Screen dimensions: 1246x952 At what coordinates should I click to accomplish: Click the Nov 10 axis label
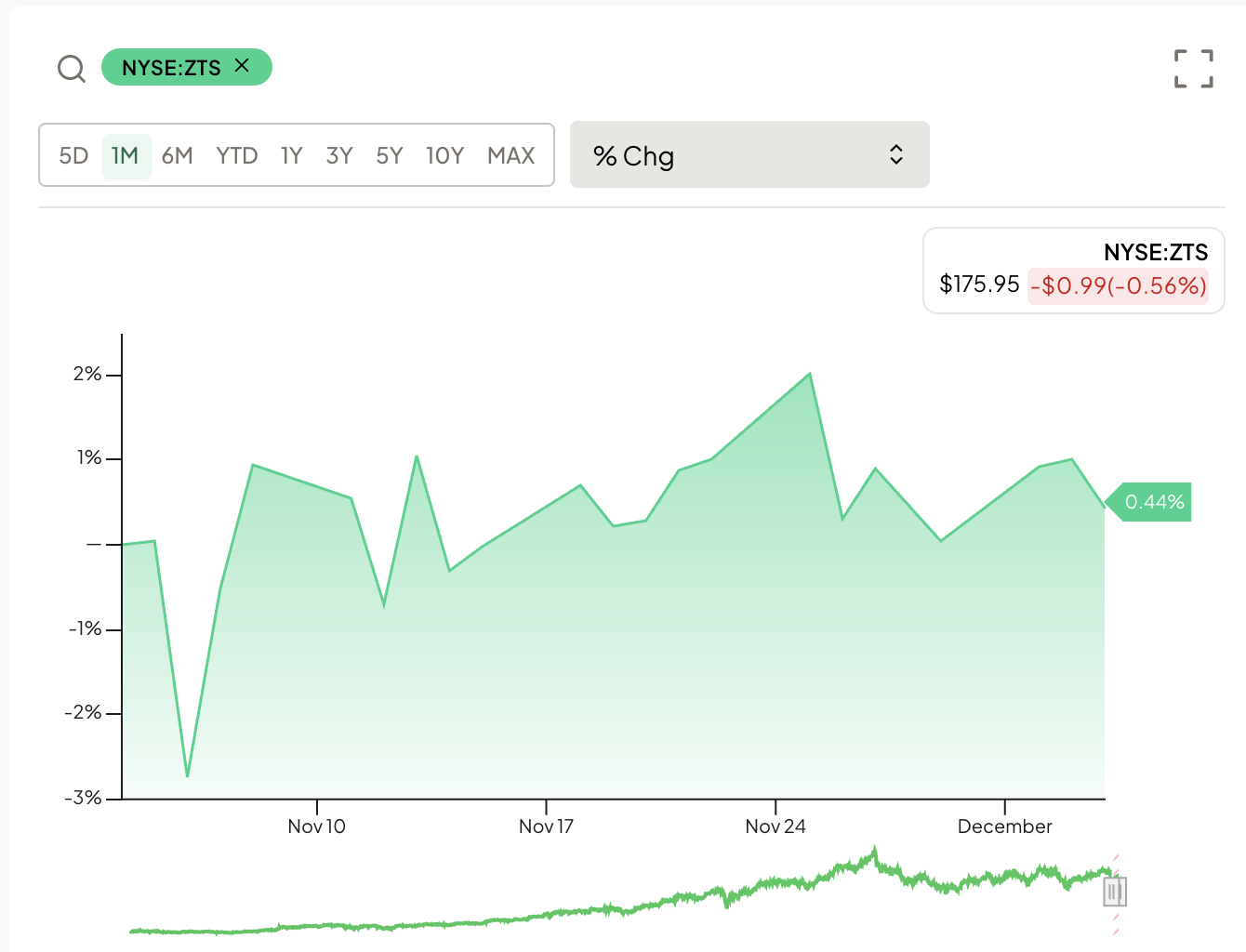pos(316,826)
